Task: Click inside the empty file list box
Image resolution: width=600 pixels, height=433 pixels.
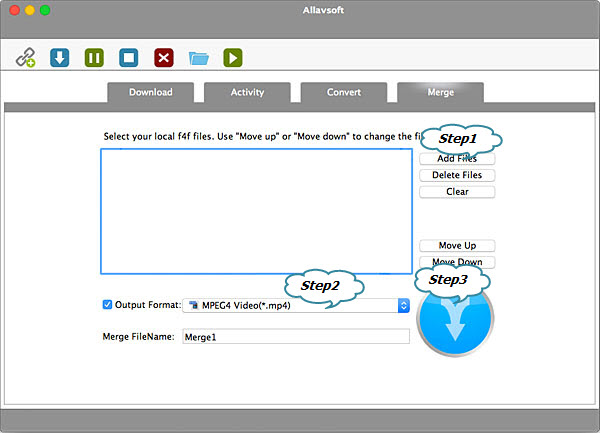Action: pyautogui.click(x=256, y=211)
